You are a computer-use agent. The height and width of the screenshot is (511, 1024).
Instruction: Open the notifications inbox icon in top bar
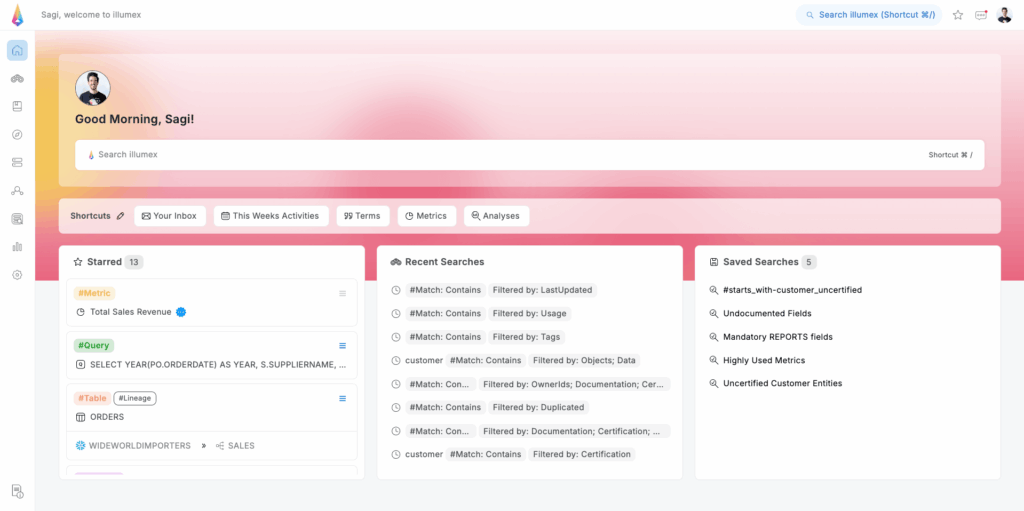(980, 15)
